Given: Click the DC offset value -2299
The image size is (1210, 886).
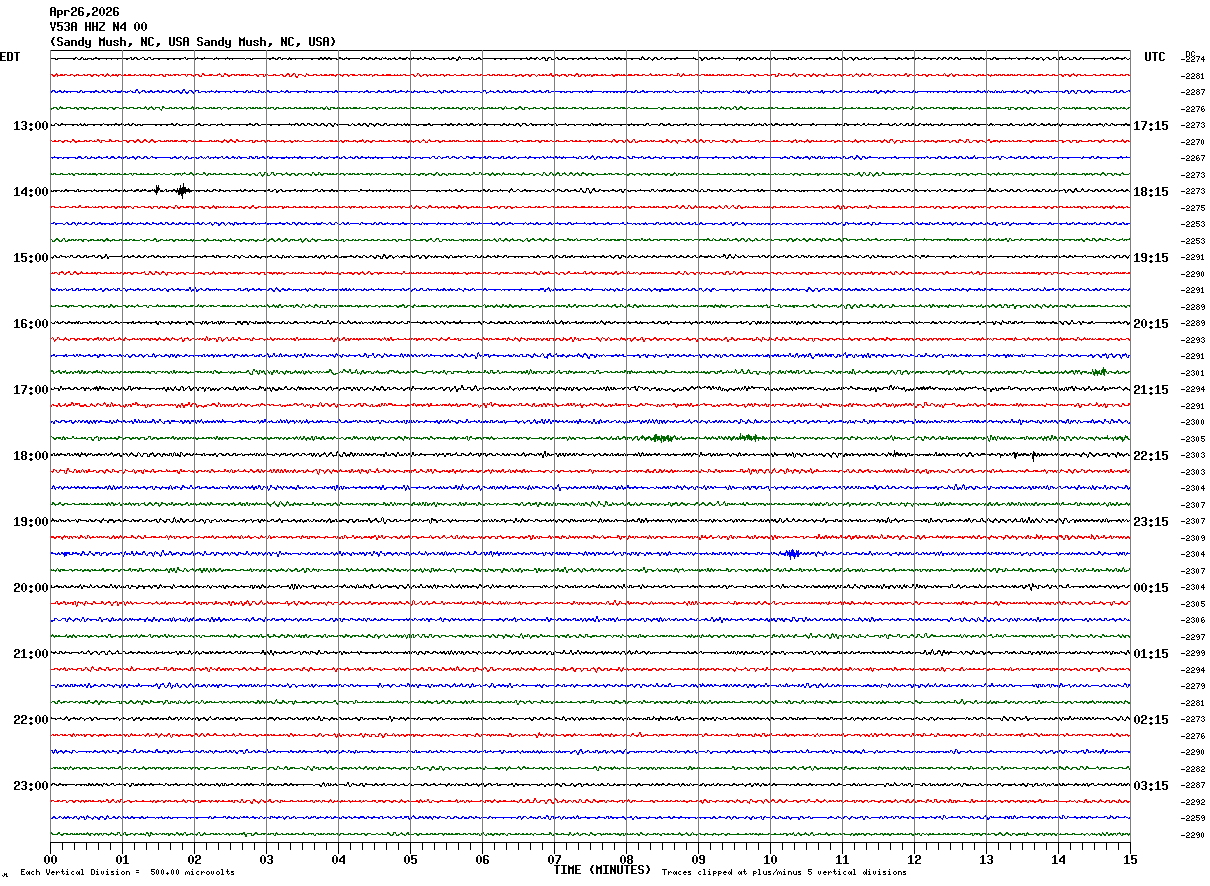Looking at the screenshot, I should click(1194, 653).
